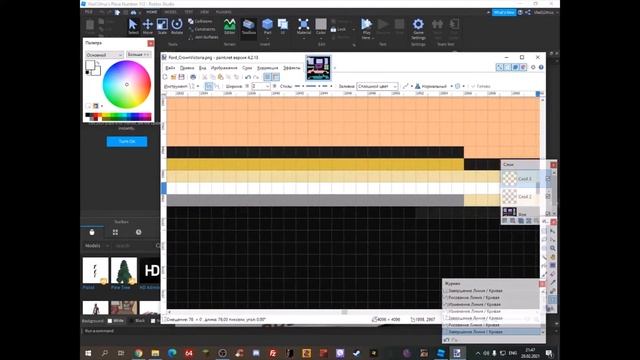Open the Заливка fill style dropdown
640x360 pixels.
point(377,86)
